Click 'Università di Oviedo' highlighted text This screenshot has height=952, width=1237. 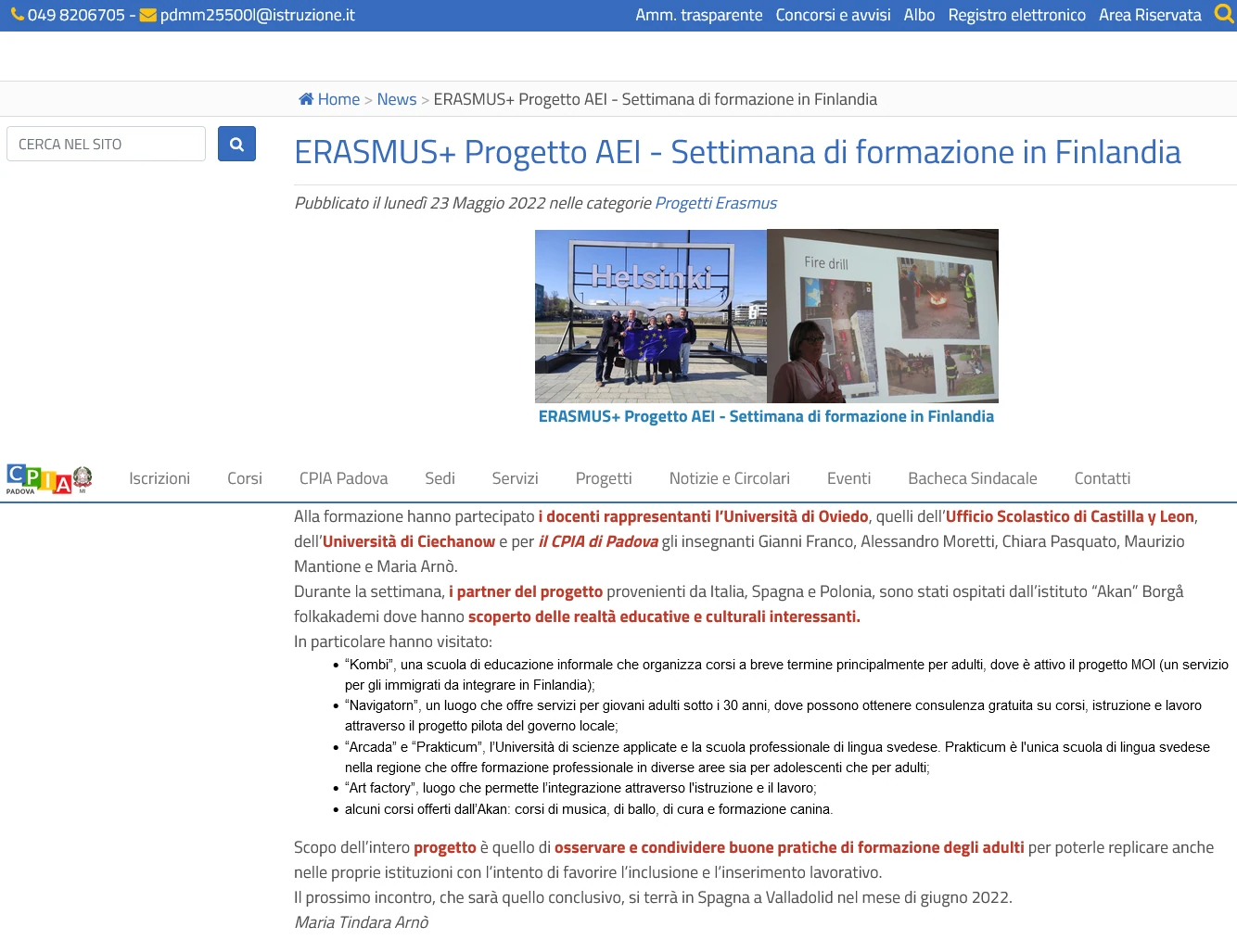point(796,516)
